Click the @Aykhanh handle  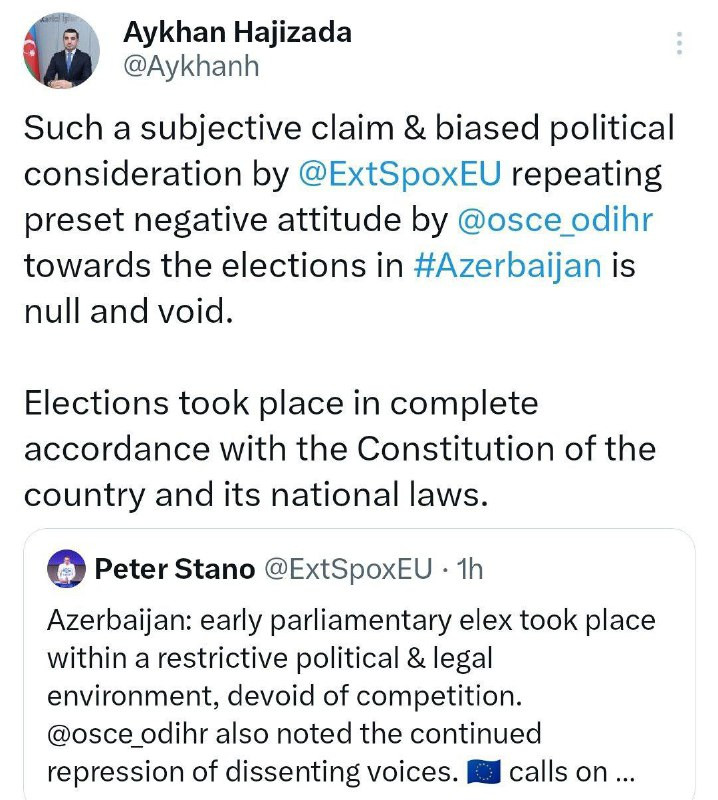coord(190,66)
